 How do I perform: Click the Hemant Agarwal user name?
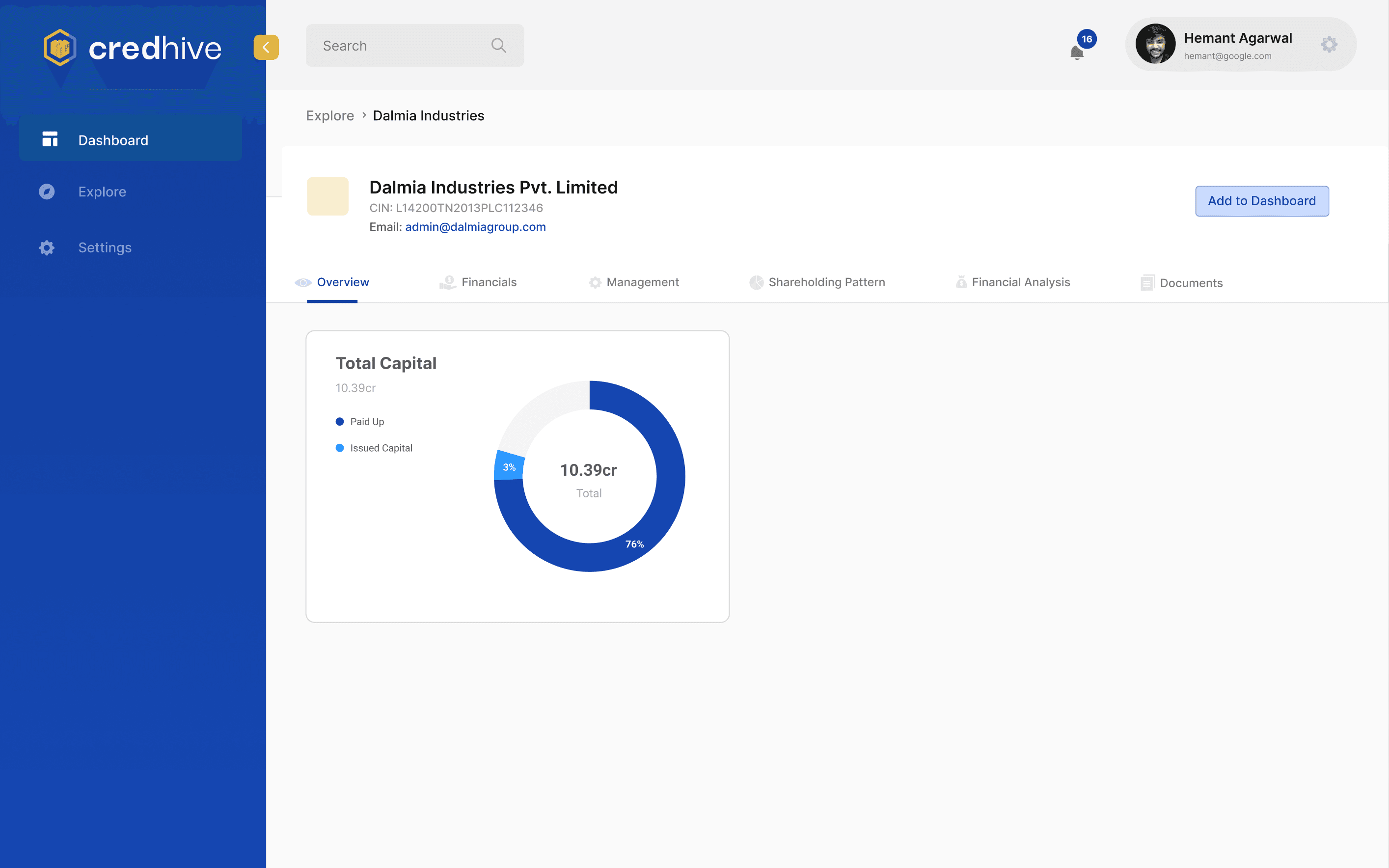coord(1238,38)
